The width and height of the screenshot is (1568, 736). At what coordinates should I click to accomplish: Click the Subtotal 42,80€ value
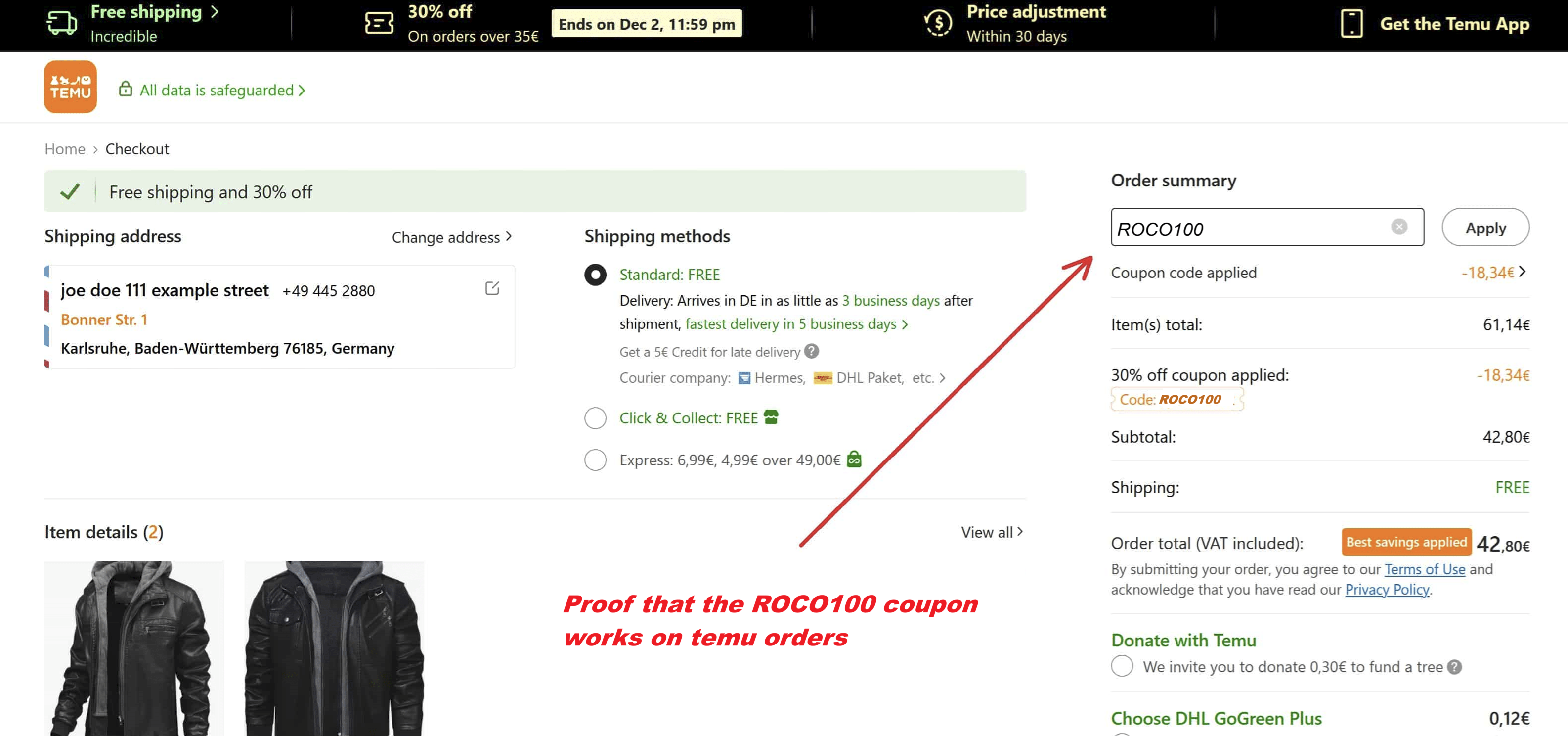click(x=1506, y=437)
